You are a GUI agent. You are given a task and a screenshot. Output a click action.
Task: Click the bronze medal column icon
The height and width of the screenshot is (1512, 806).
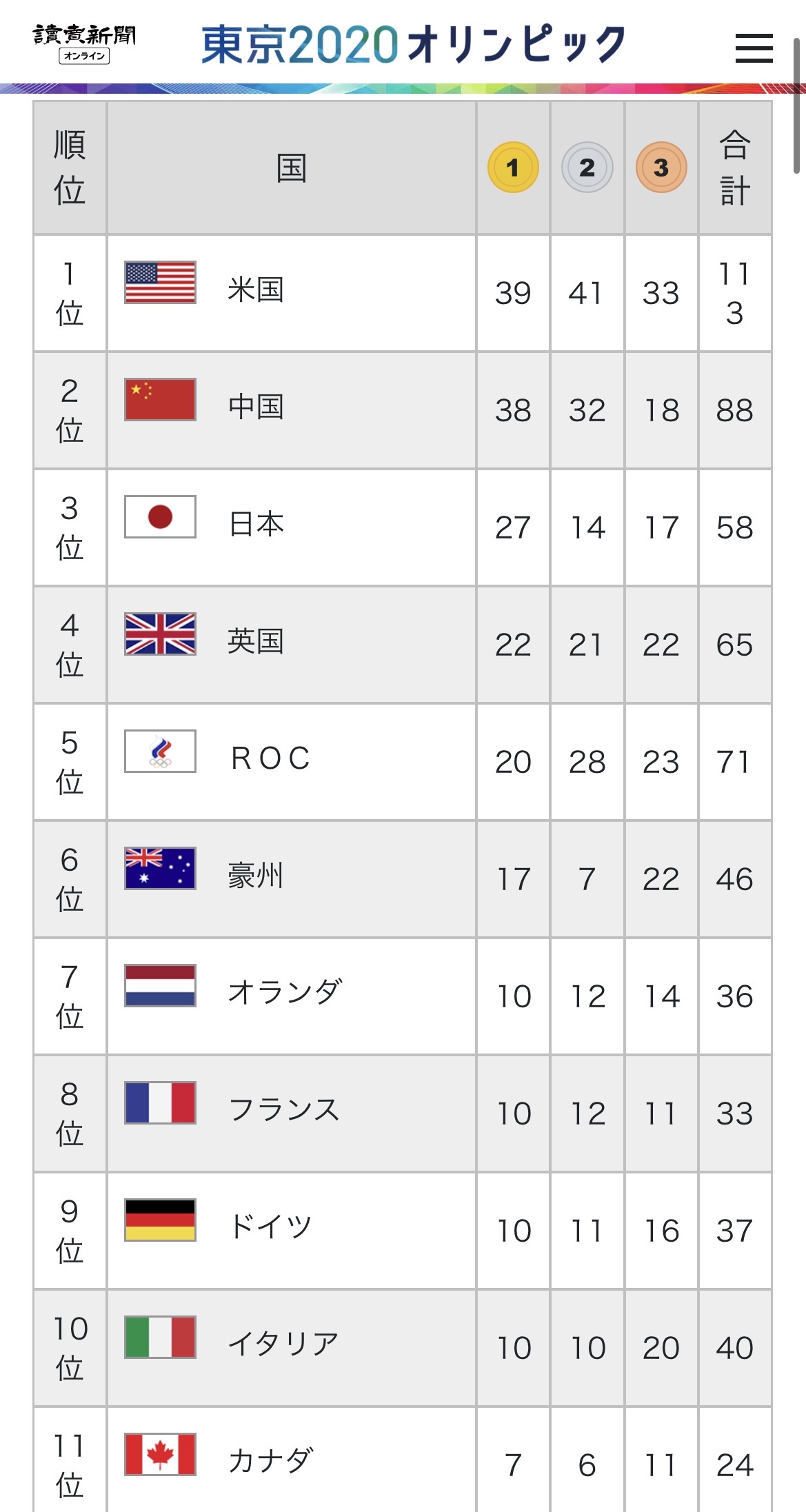pos(661,167)
